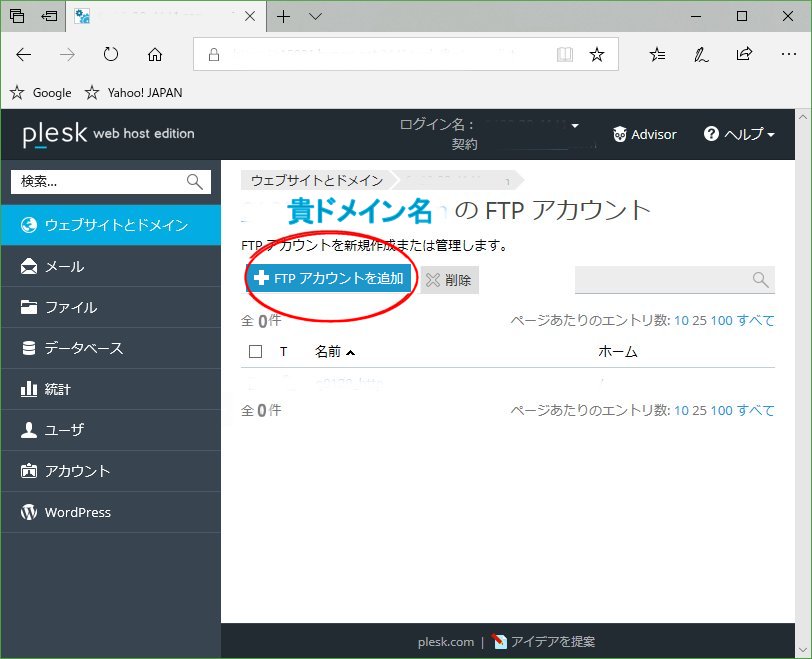This screenshot has width=812, height=659.
Task: Select the ファイル icon in the sidebar
Action: click(55, 307)
